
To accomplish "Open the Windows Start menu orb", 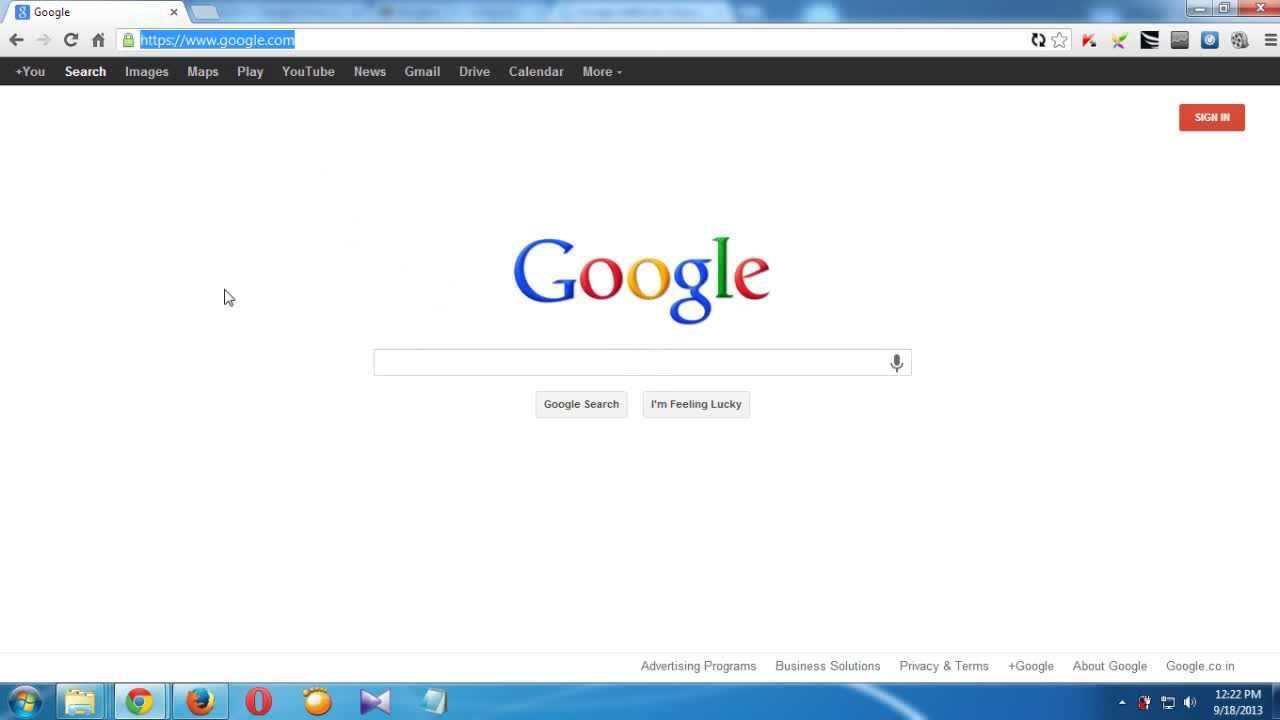I will tap(24, 701).
